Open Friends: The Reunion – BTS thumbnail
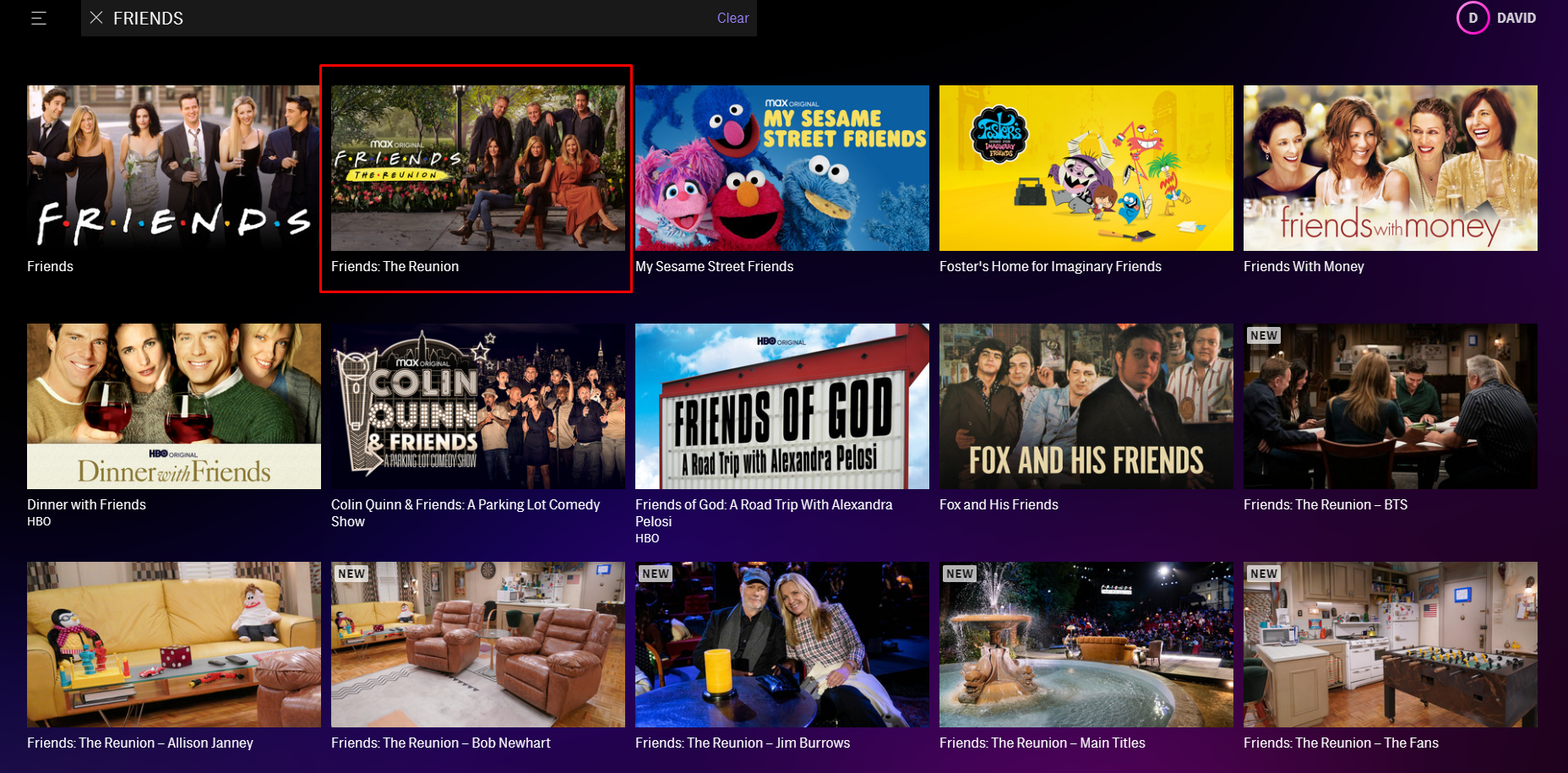This screenshot has height=773, width=1568. pyautogui.click(x=1391, y=406)
